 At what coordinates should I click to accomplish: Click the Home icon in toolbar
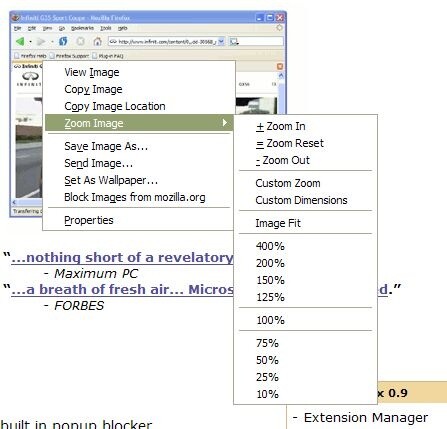97,42
